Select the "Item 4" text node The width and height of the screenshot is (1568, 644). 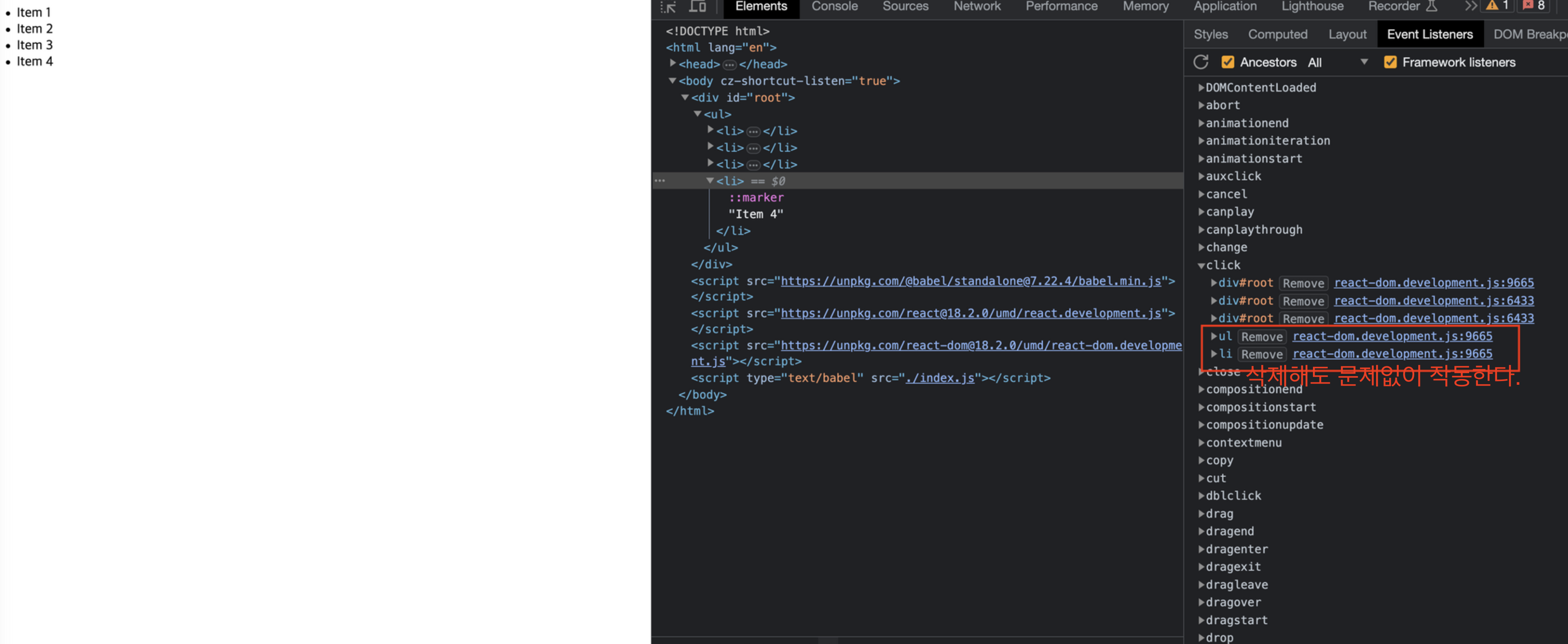pyautogui.click(x=755, y=214)
